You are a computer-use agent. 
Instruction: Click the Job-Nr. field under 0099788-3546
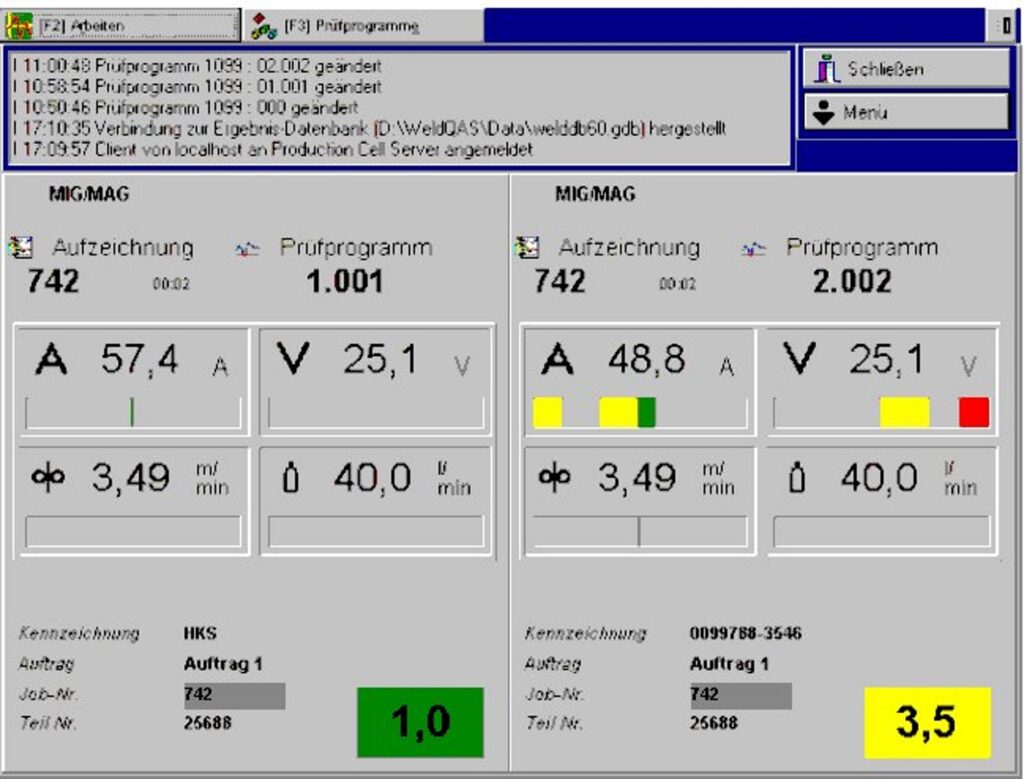tap(740, 695)
